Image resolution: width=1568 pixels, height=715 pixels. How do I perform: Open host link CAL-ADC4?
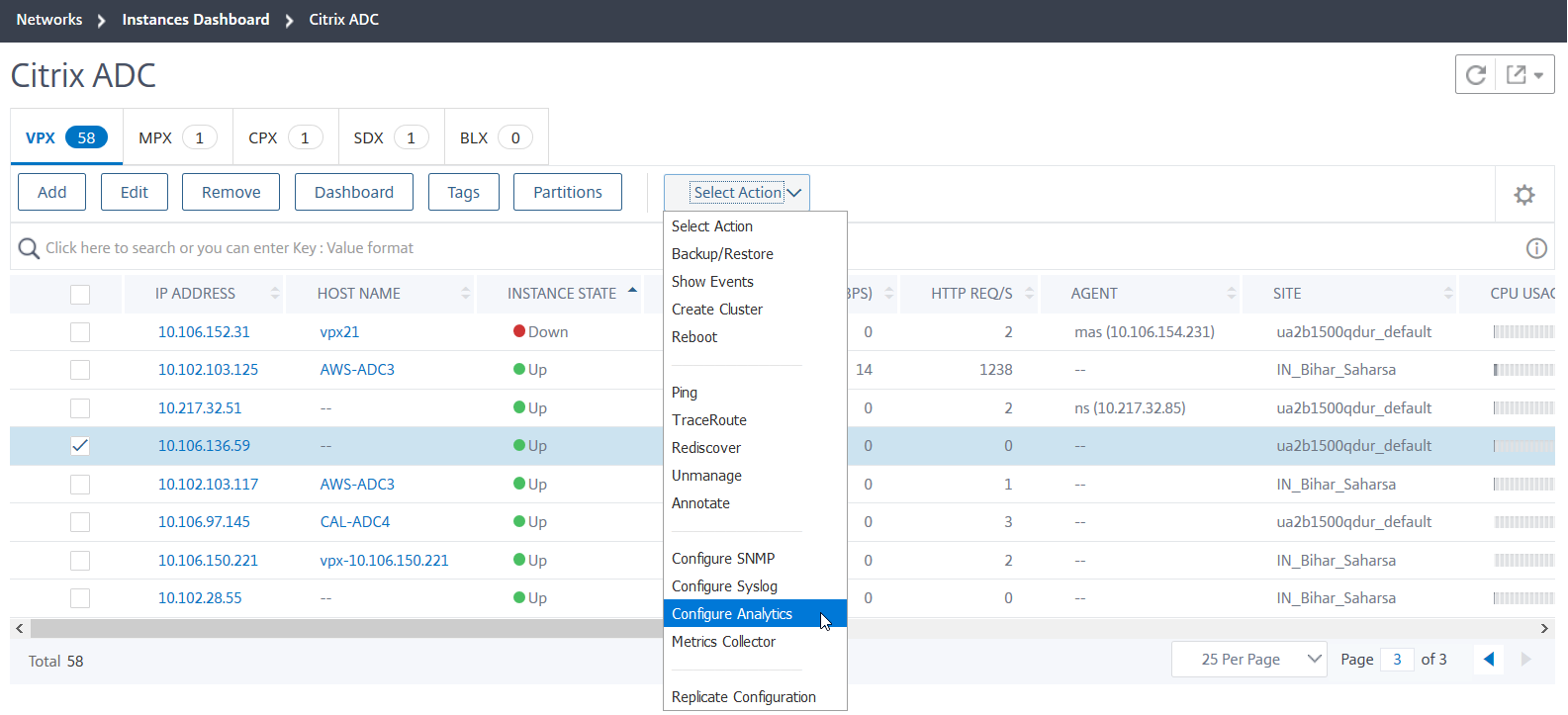[355, 522]
